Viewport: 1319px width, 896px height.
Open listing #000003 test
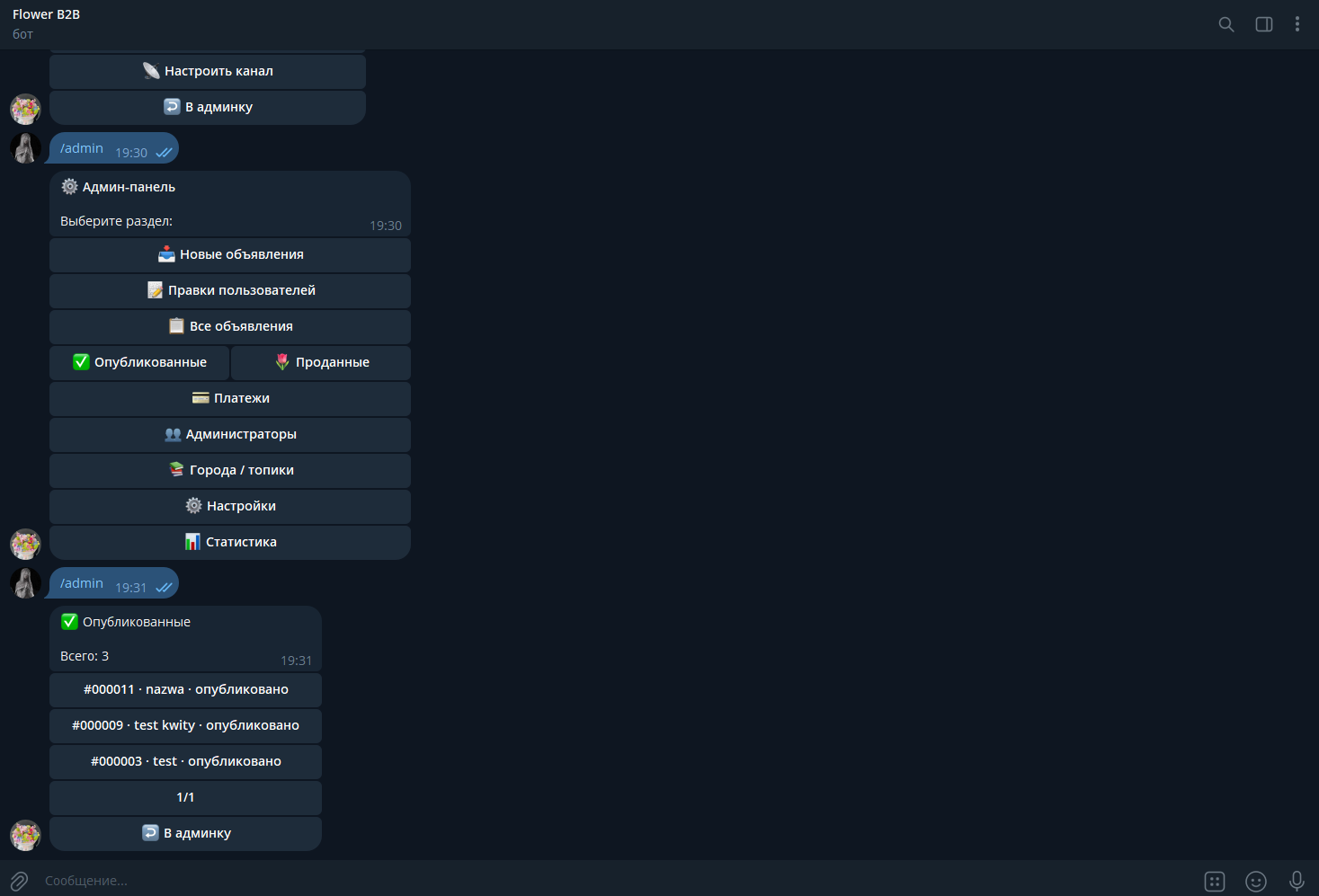(185, 761)
